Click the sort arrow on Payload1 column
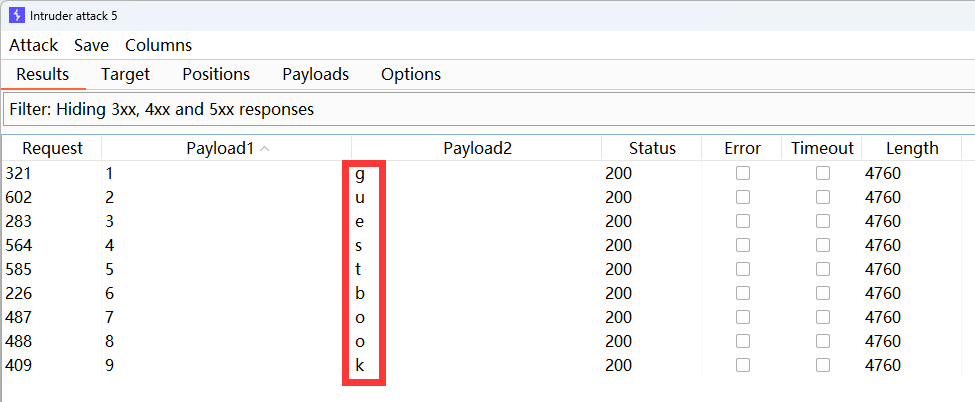 [x=264, y=148]
